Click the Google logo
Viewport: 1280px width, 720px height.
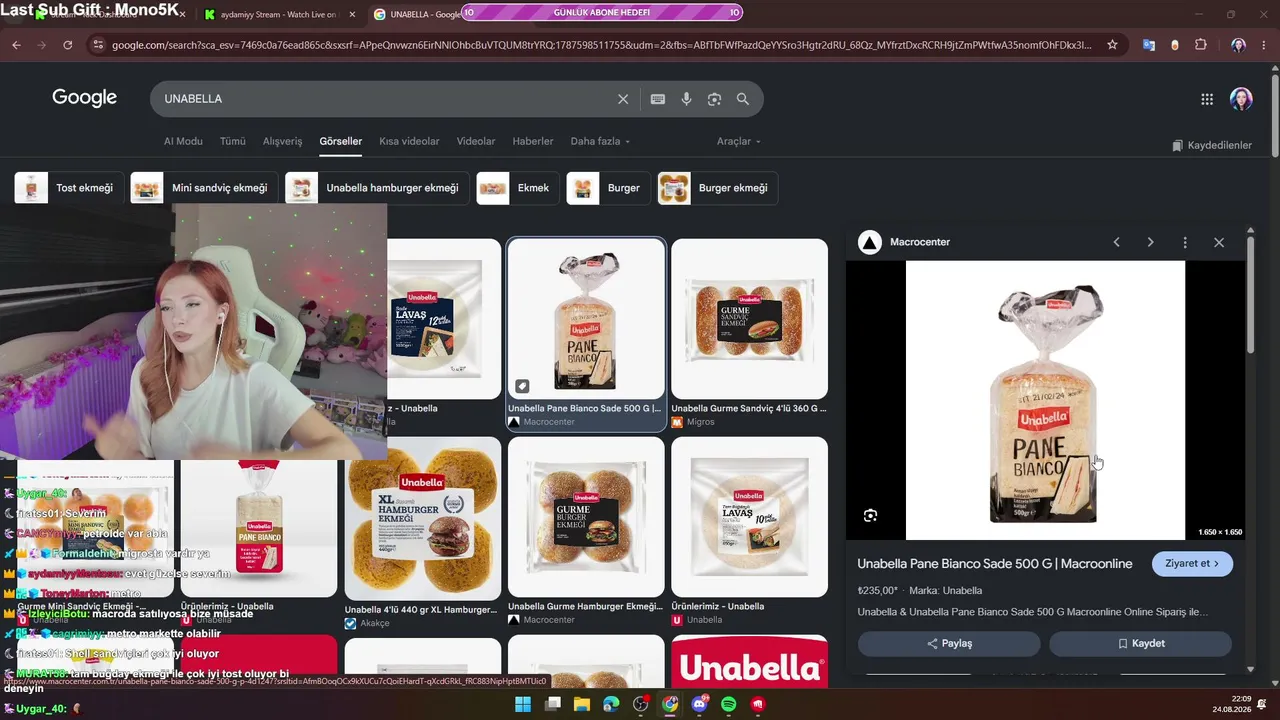click(x=85, y=98)
